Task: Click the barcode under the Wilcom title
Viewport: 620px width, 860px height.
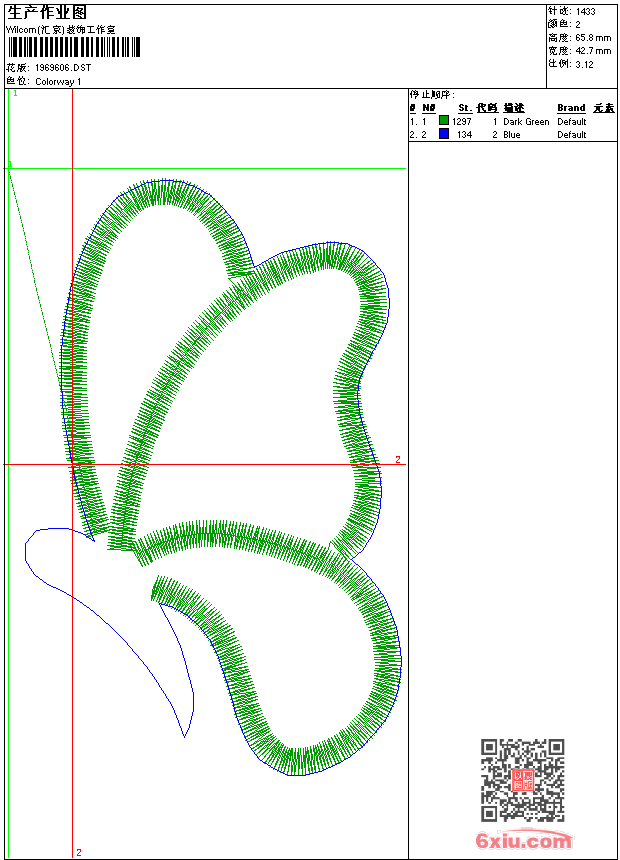Action: coord(74,47)
